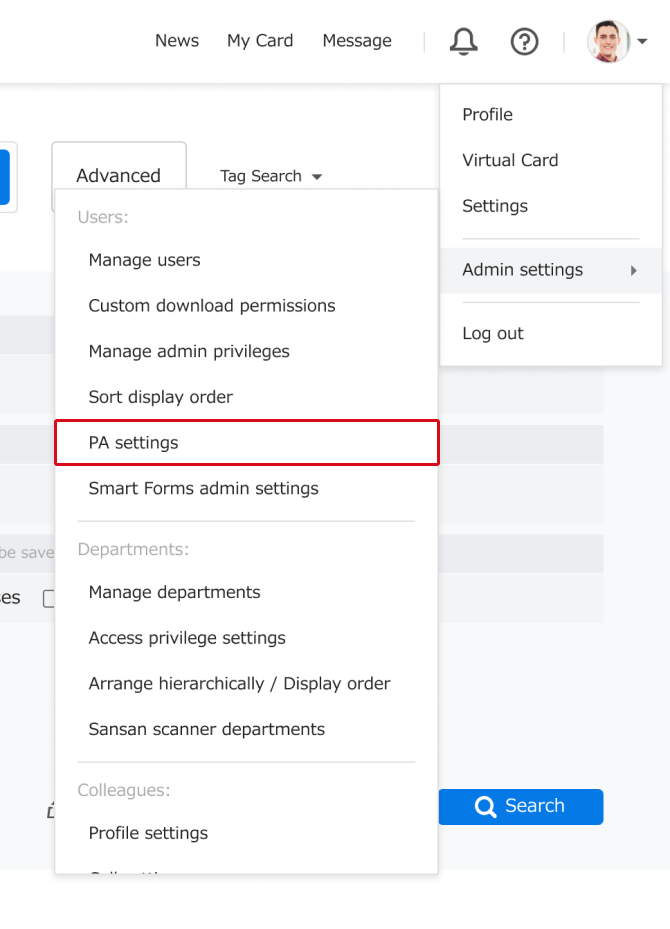
Task: Open Sansan scanner departments
Action: (x=246, y=729)
